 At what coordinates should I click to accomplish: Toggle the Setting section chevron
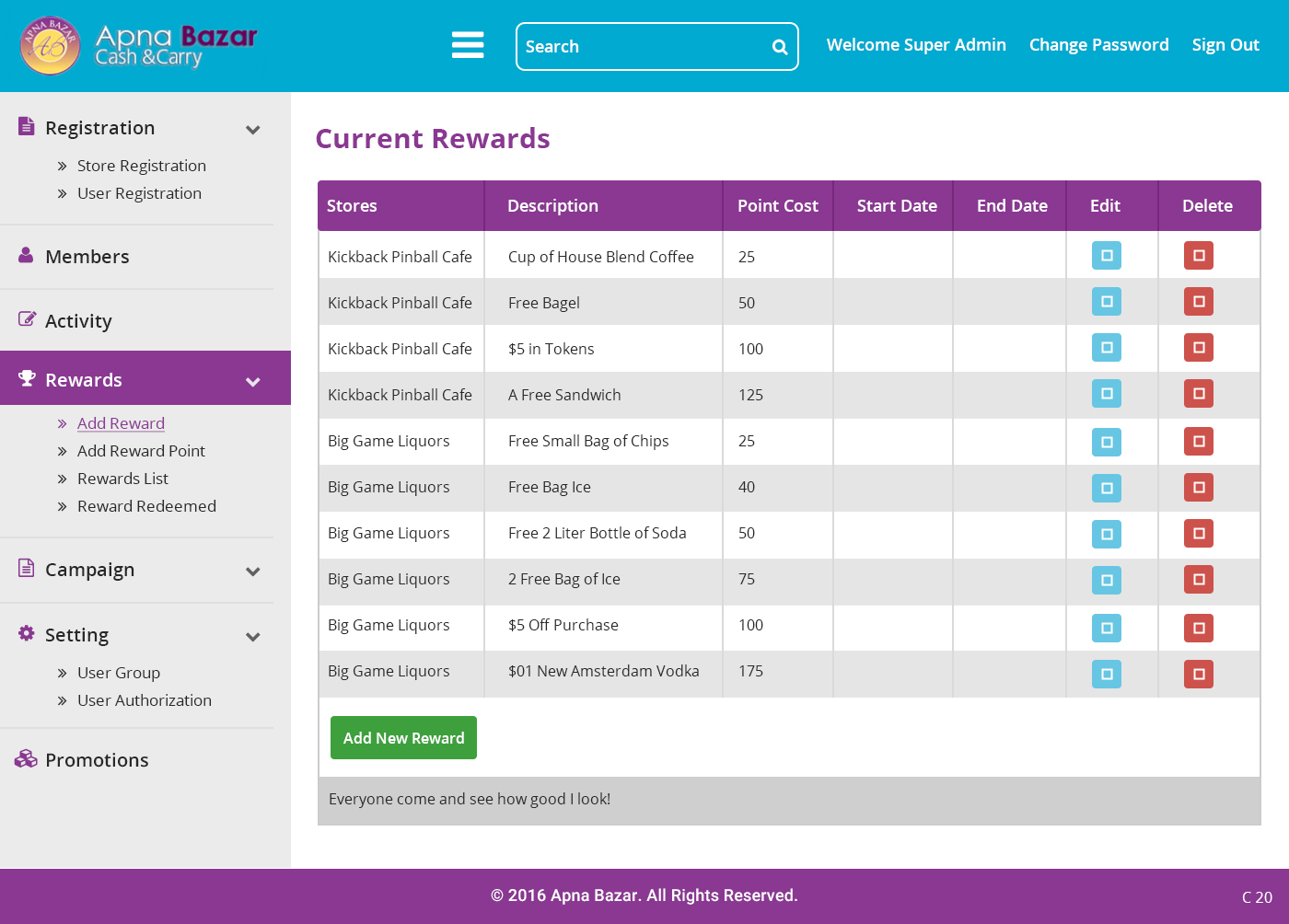click(x=253, y=637)
